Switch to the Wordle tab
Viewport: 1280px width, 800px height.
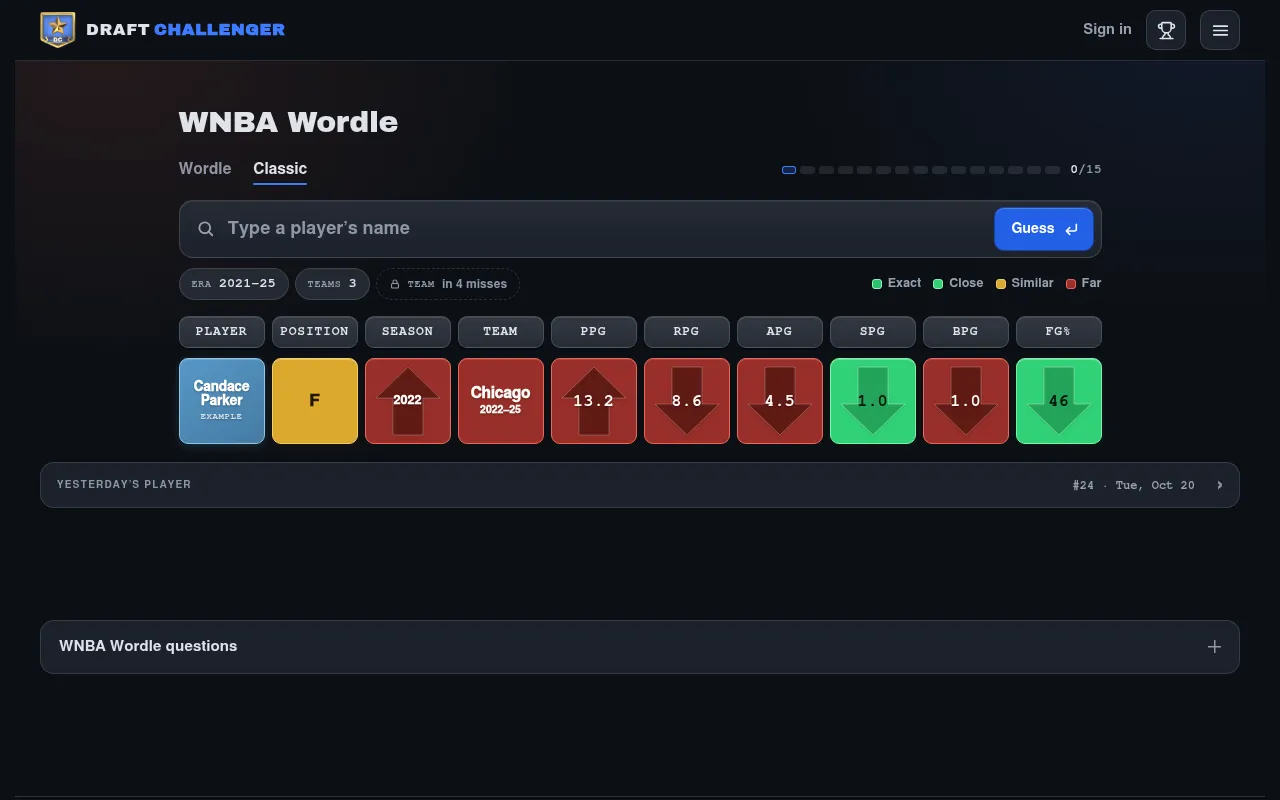coord(205,169)
